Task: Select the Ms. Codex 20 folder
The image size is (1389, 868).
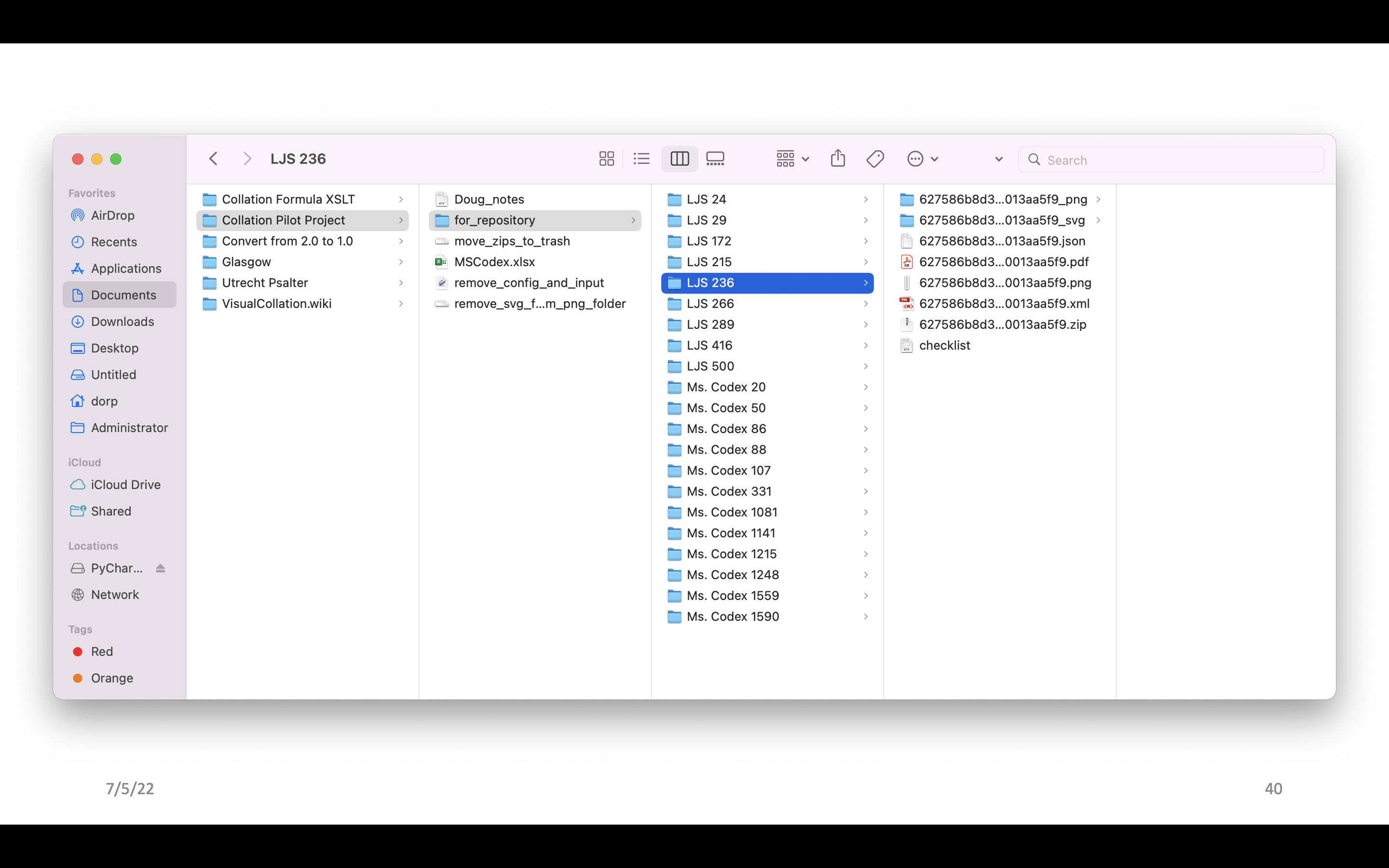Action: coord(767,387)
